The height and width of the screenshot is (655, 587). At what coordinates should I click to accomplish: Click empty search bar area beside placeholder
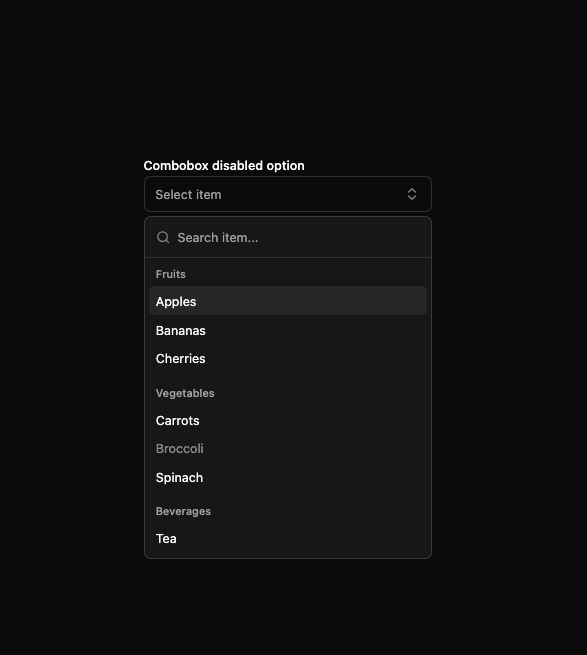click(343, 237)
